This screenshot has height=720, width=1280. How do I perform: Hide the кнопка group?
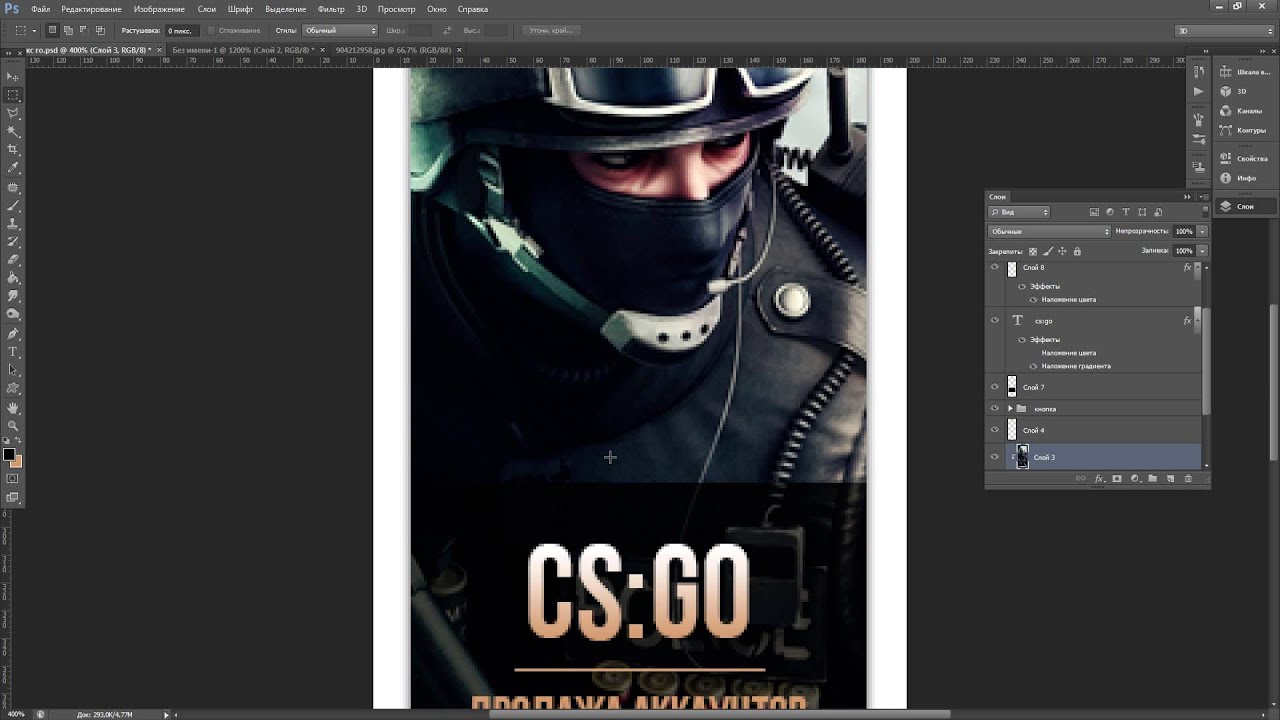point(994,408)
